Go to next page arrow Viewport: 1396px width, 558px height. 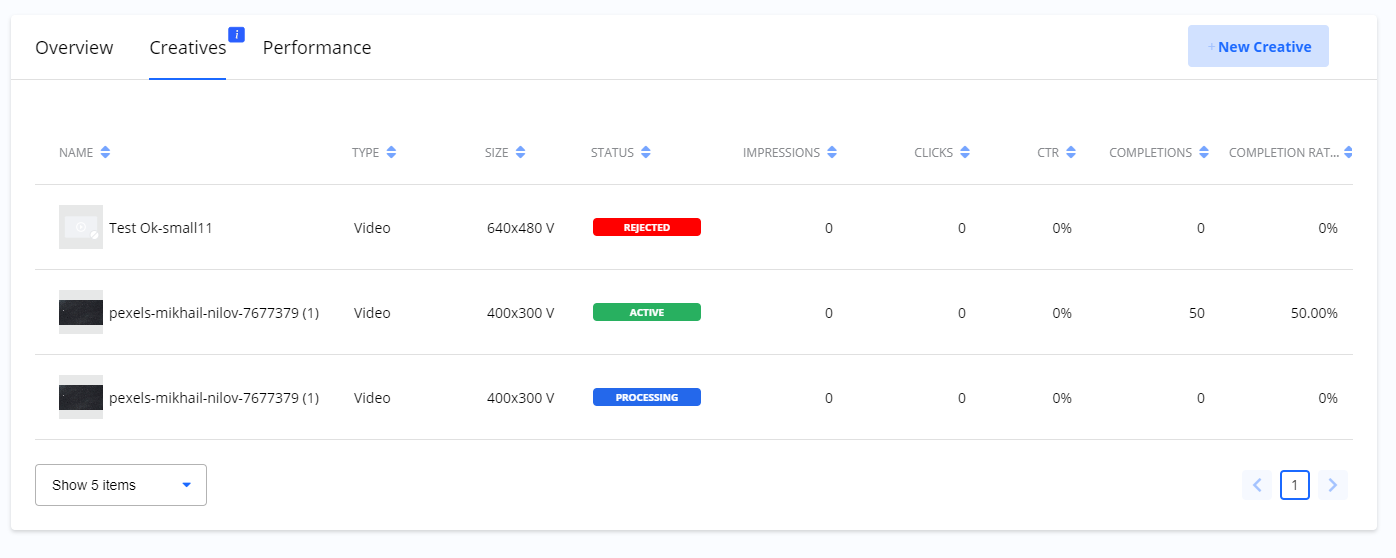(1332, 485)
